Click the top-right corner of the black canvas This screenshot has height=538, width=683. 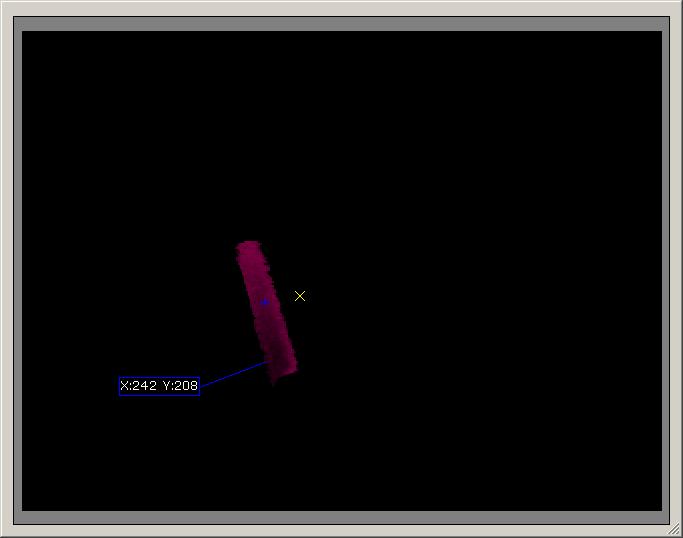click(x=660, y=33)
